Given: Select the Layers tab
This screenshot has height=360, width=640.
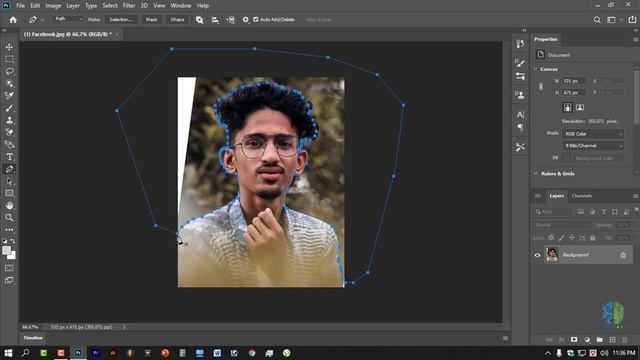Looking at the screenshot, I should coord(556,196).
